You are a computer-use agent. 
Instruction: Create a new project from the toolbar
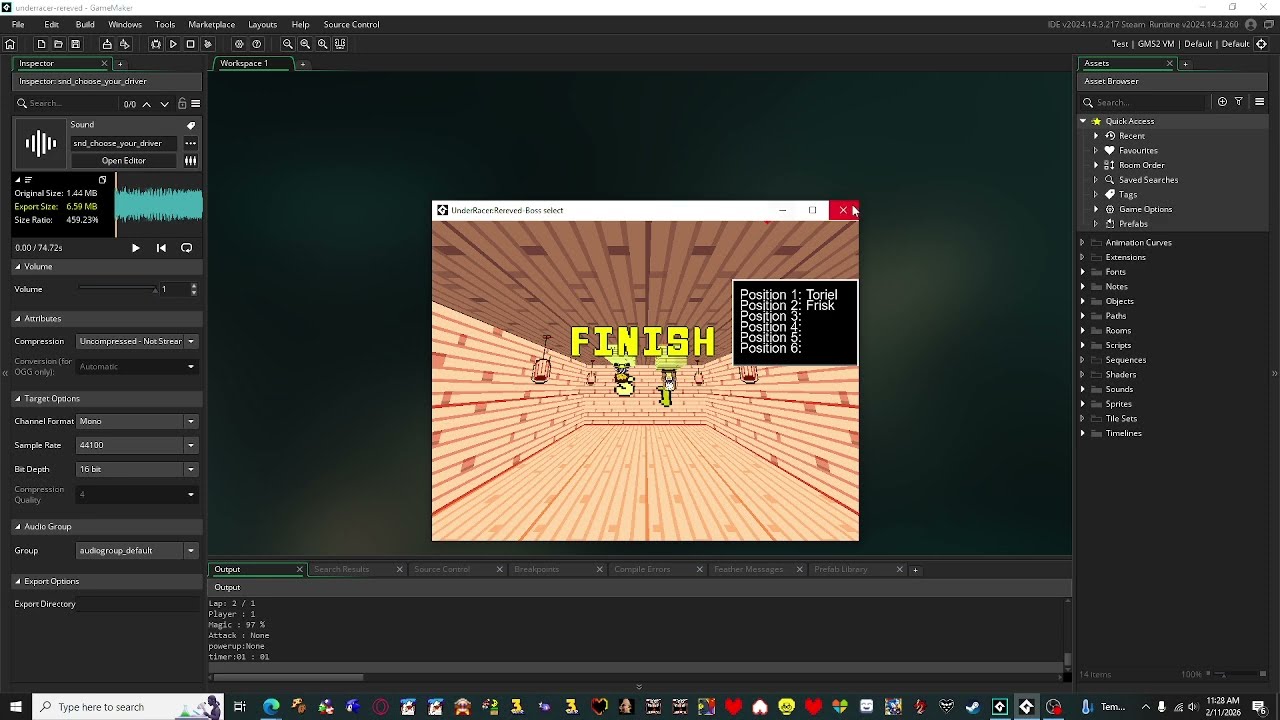tap(41, 44)
